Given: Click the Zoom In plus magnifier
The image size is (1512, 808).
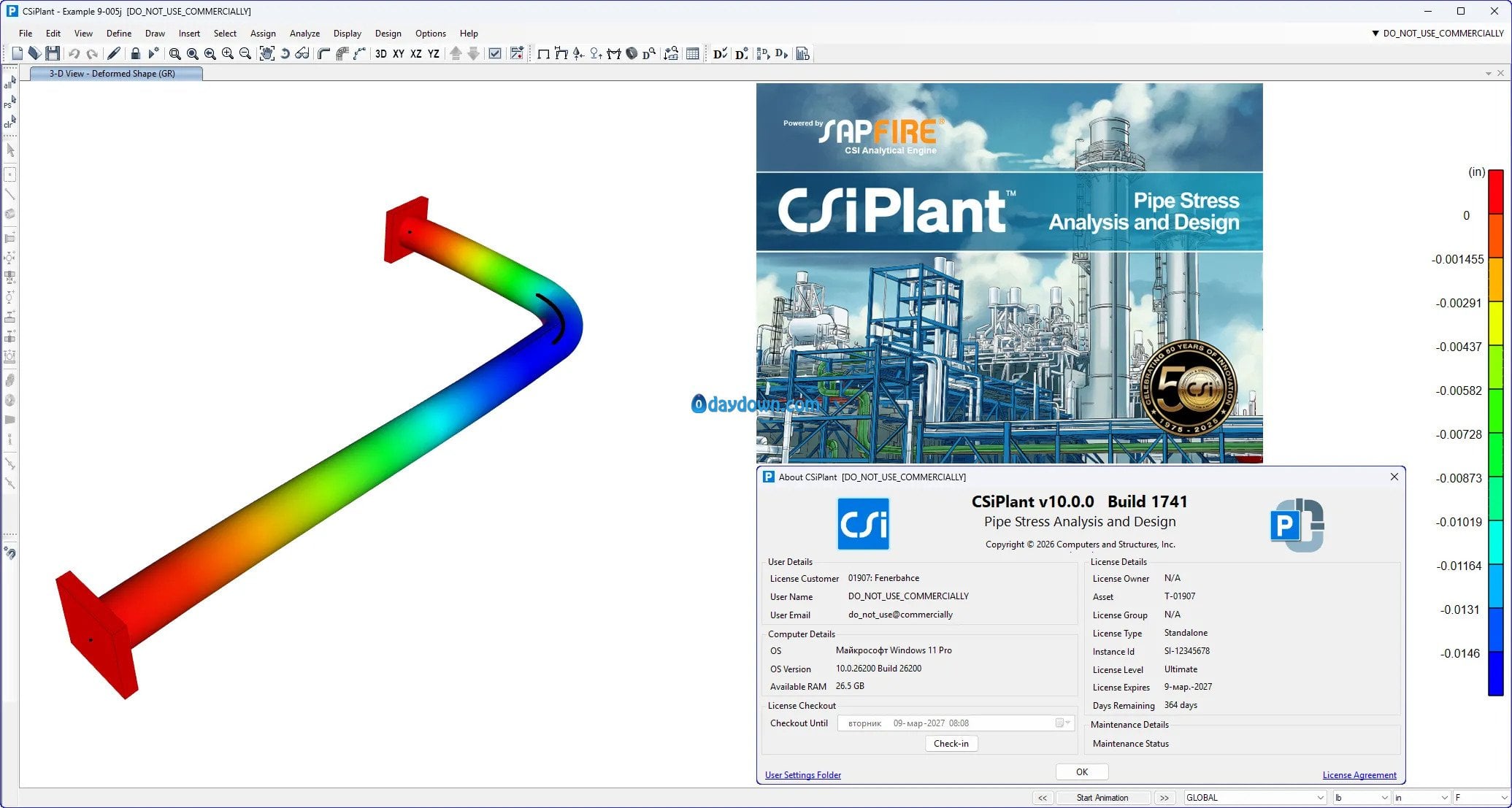Looking at the screenshot, I should point(227,53).
